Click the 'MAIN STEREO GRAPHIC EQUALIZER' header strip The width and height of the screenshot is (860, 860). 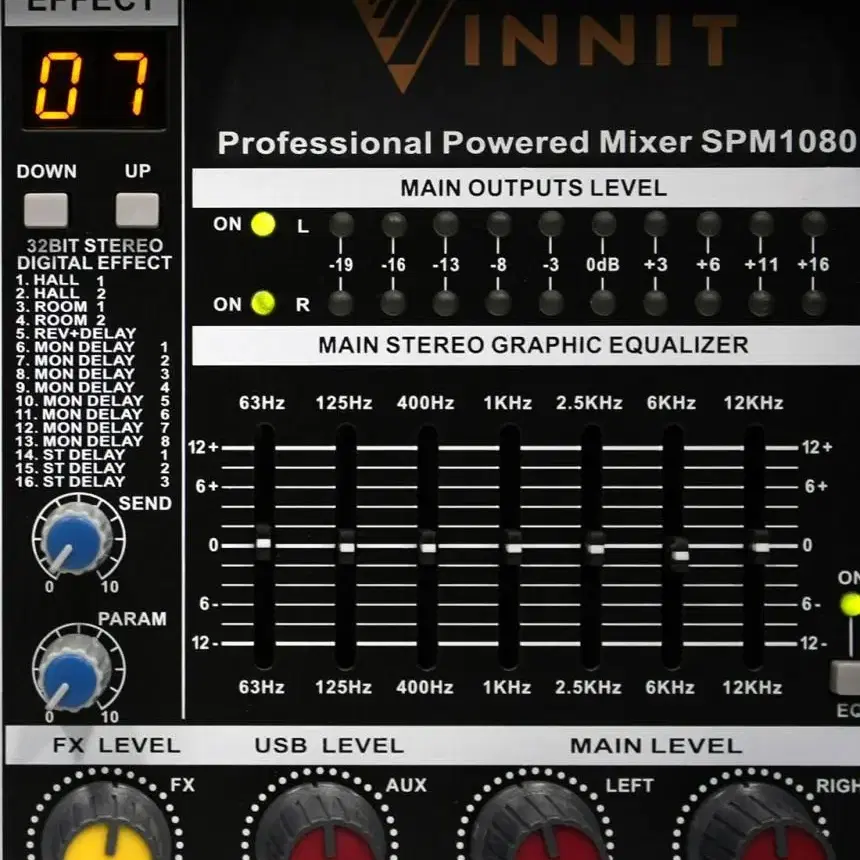526,346
